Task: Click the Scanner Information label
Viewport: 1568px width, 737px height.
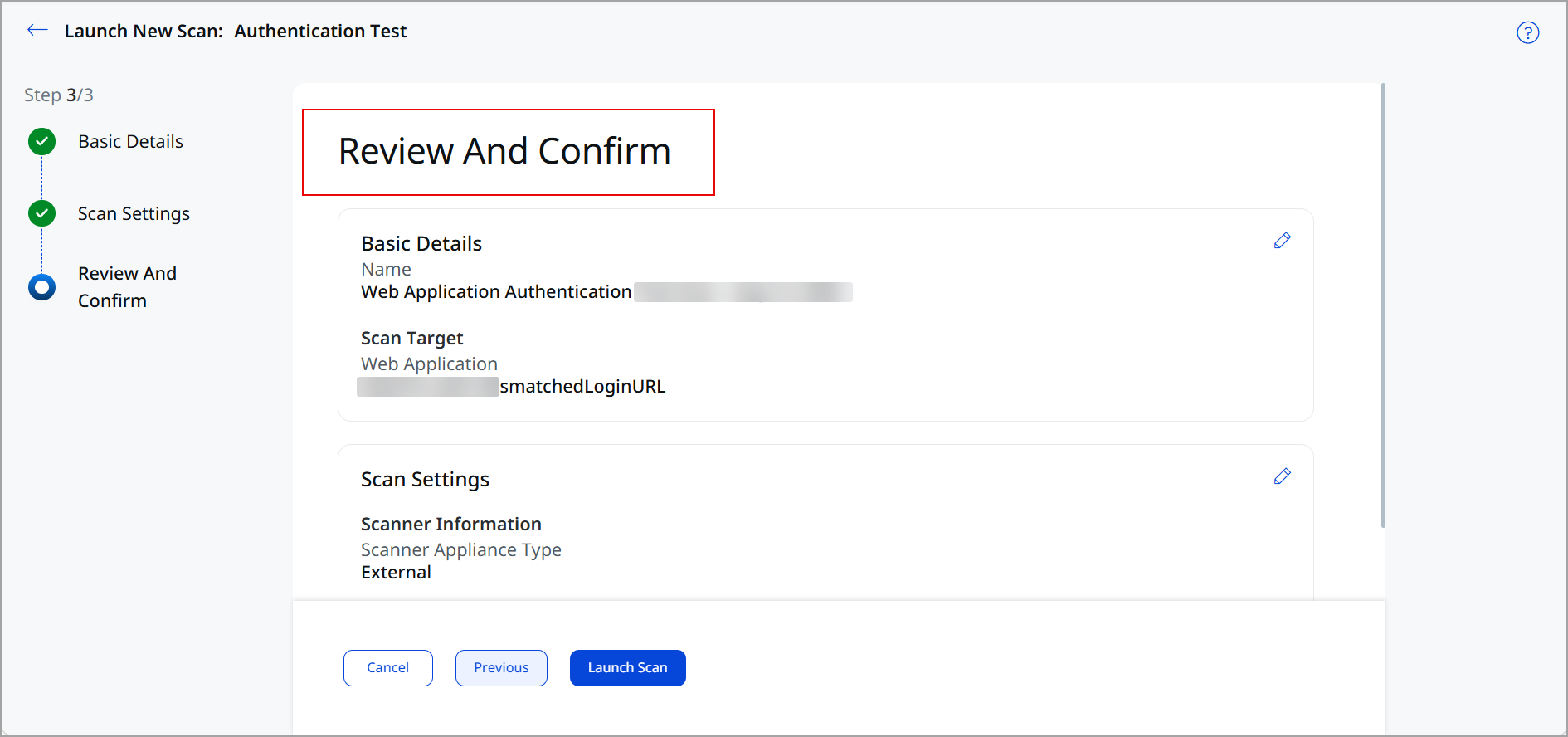Action: coord(450,525)
